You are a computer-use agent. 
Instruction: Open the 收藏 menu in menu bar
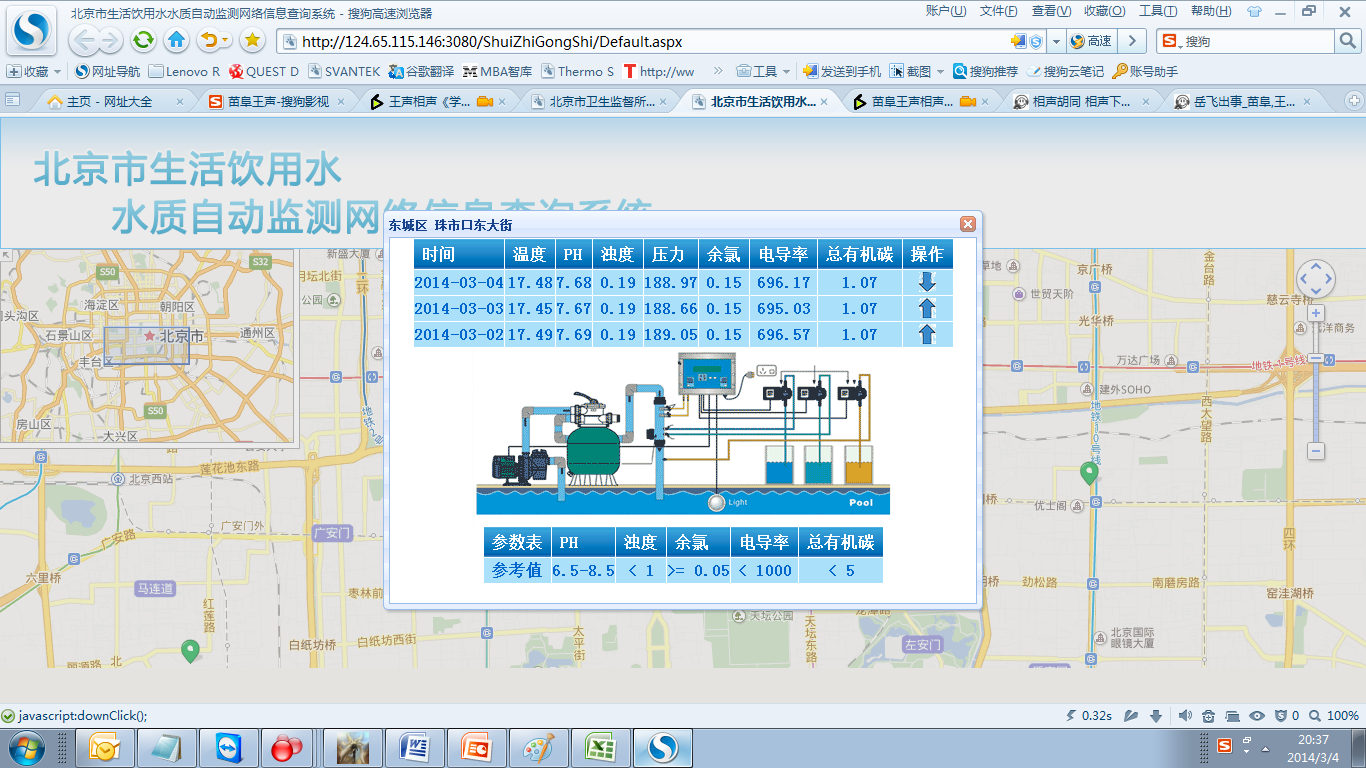pos(1104,11)
